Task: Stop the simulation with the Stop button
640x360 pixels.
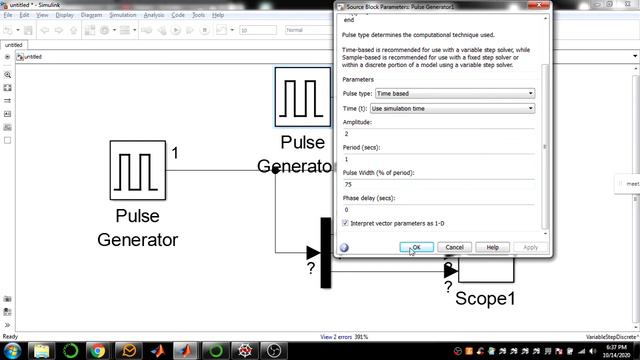Action: pos(204,30)
